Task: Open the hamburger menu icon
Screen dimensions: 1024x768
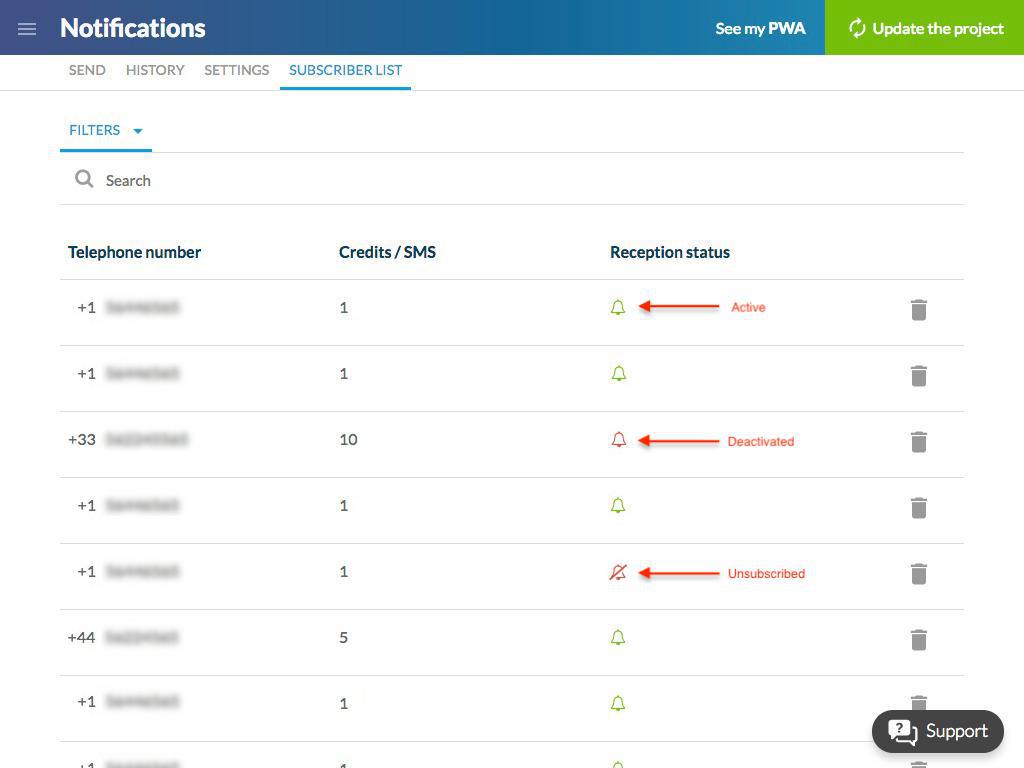Action: click(27, 28)
